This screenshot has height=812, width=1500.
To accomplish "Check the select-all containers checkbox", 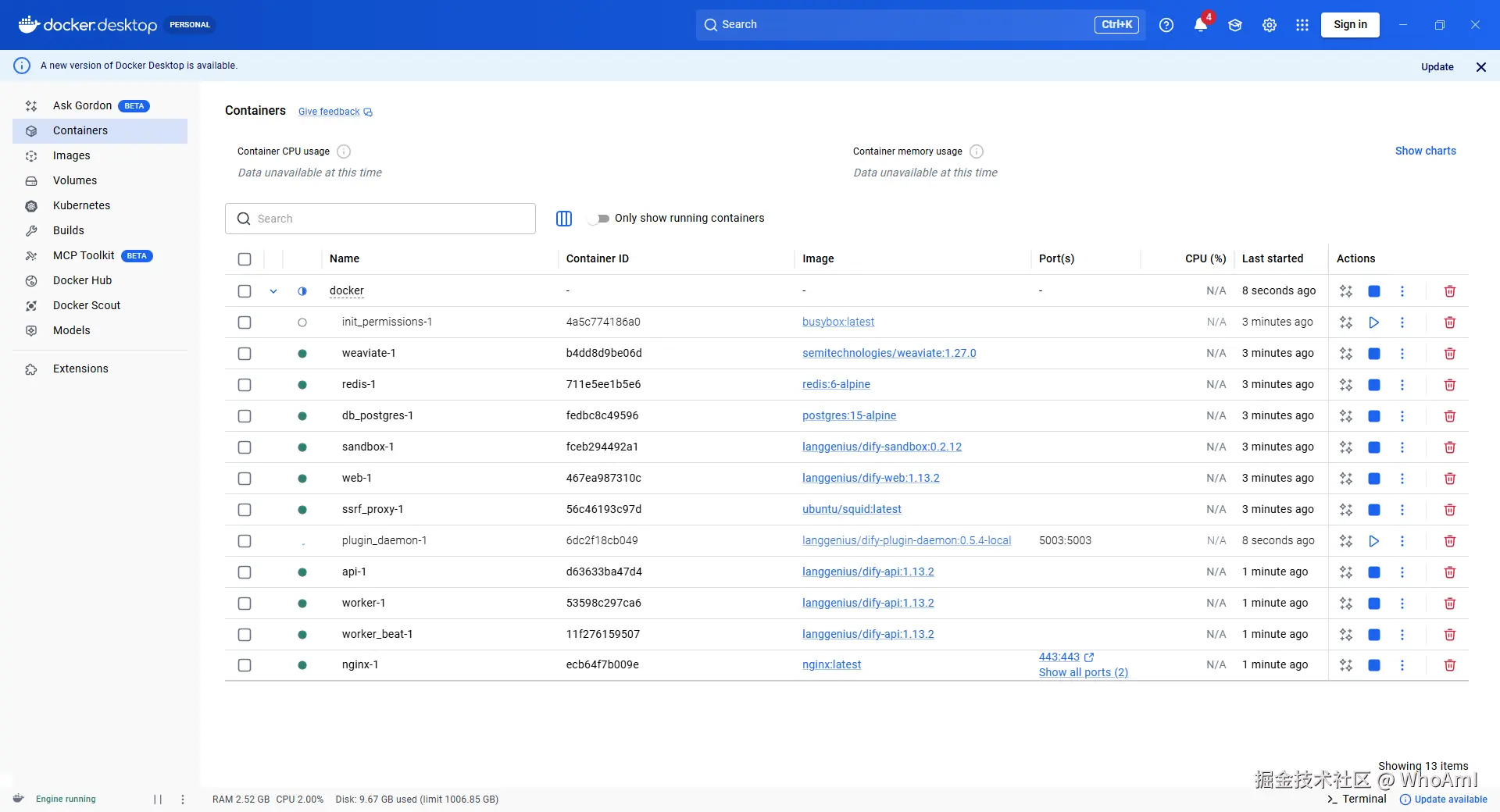I will (245, 259).
